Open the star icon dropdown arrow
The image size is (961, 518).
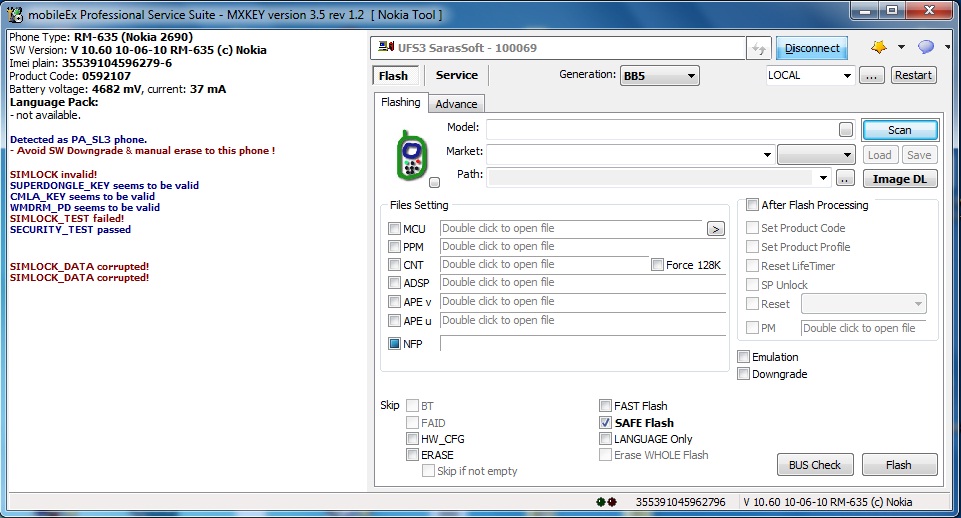click(901, 47)
